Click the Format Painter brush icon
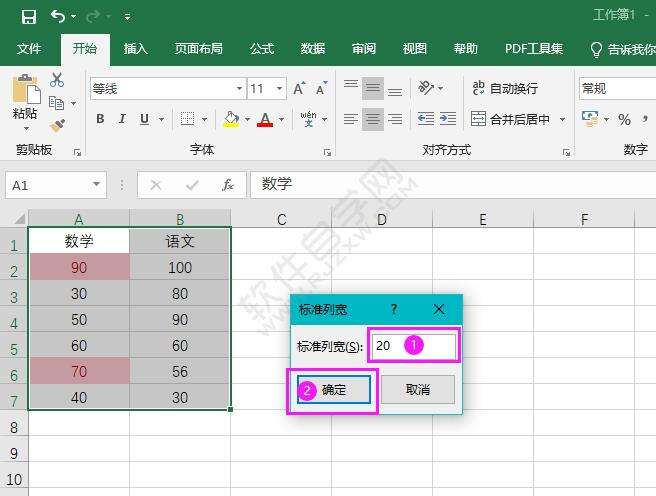The image size is (656, 496). click(57, 126)
